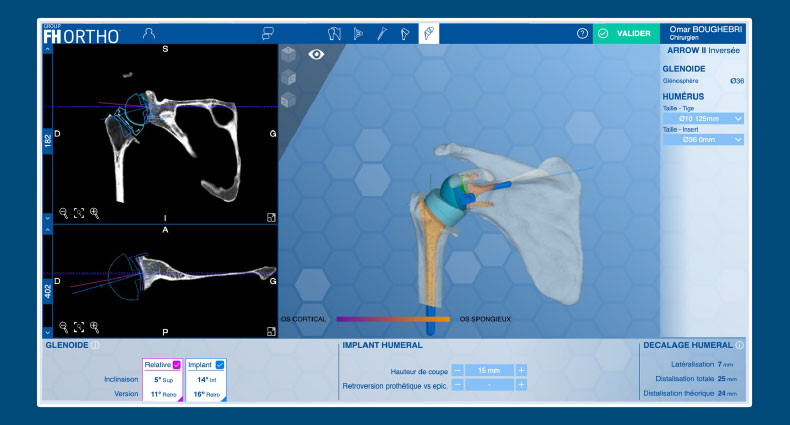Select the top cube view preset
The height and width of the screenshot is (425, 790).
(x=289, y=54)
